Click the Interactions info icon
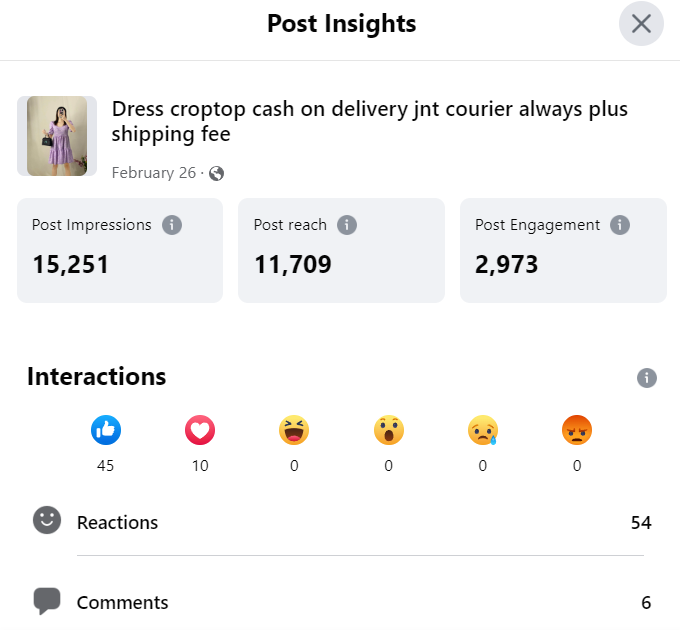680x630 pixels. click(647, 378)
